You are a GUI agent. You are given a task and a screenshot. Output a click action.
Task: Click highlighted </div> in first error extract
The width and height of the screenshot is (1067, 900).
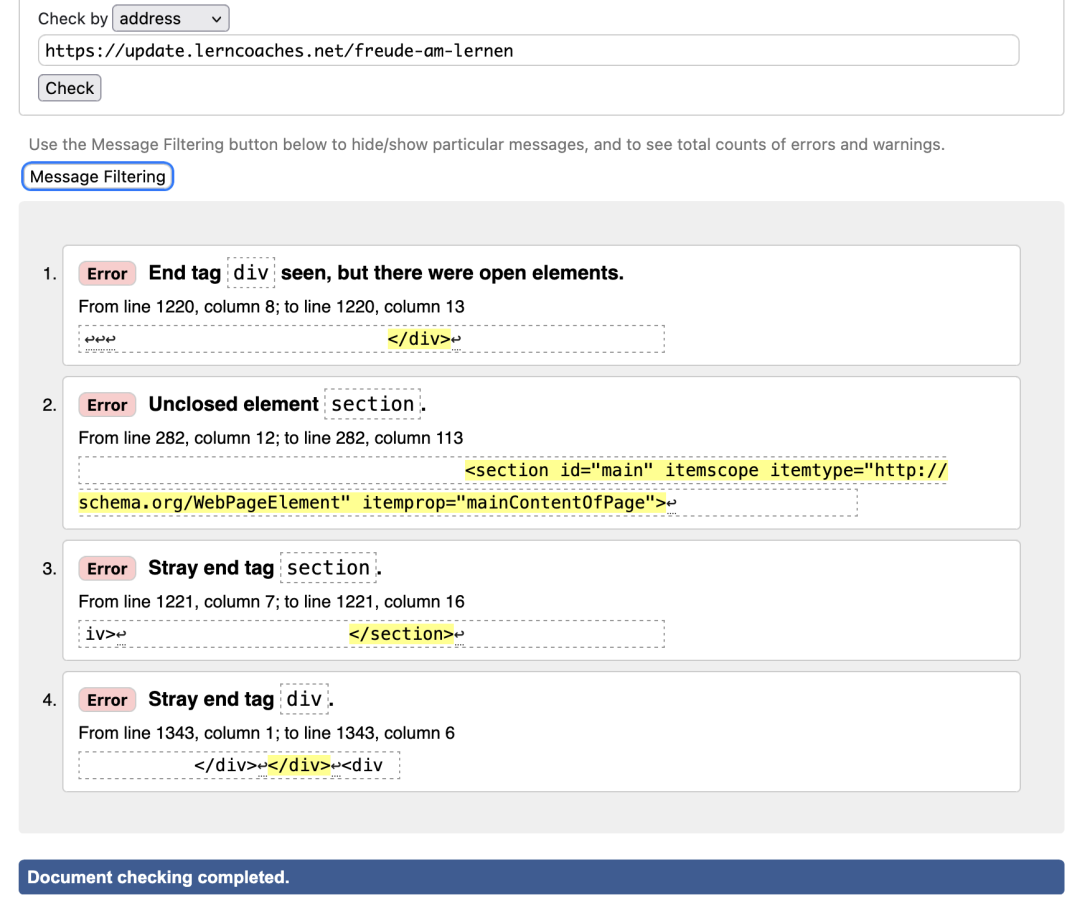(x=419, y=339)
